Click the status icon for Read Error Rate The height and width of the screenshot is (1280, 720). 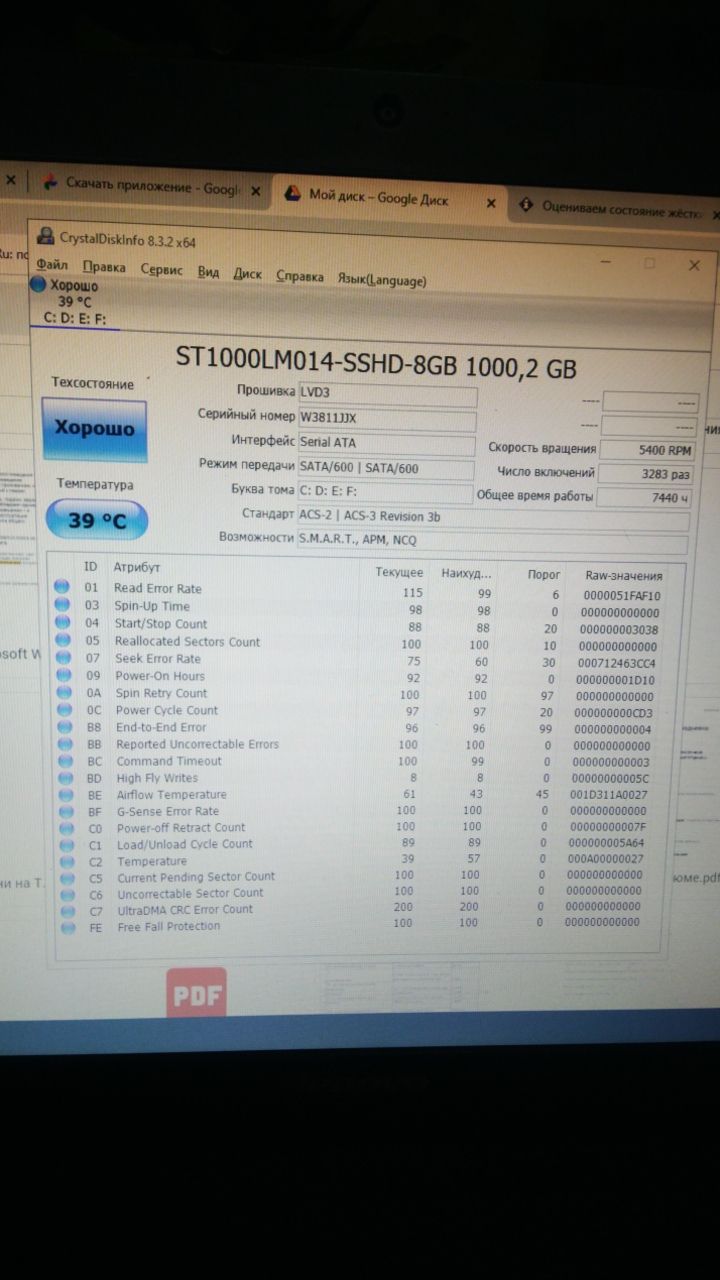(62, 588)
